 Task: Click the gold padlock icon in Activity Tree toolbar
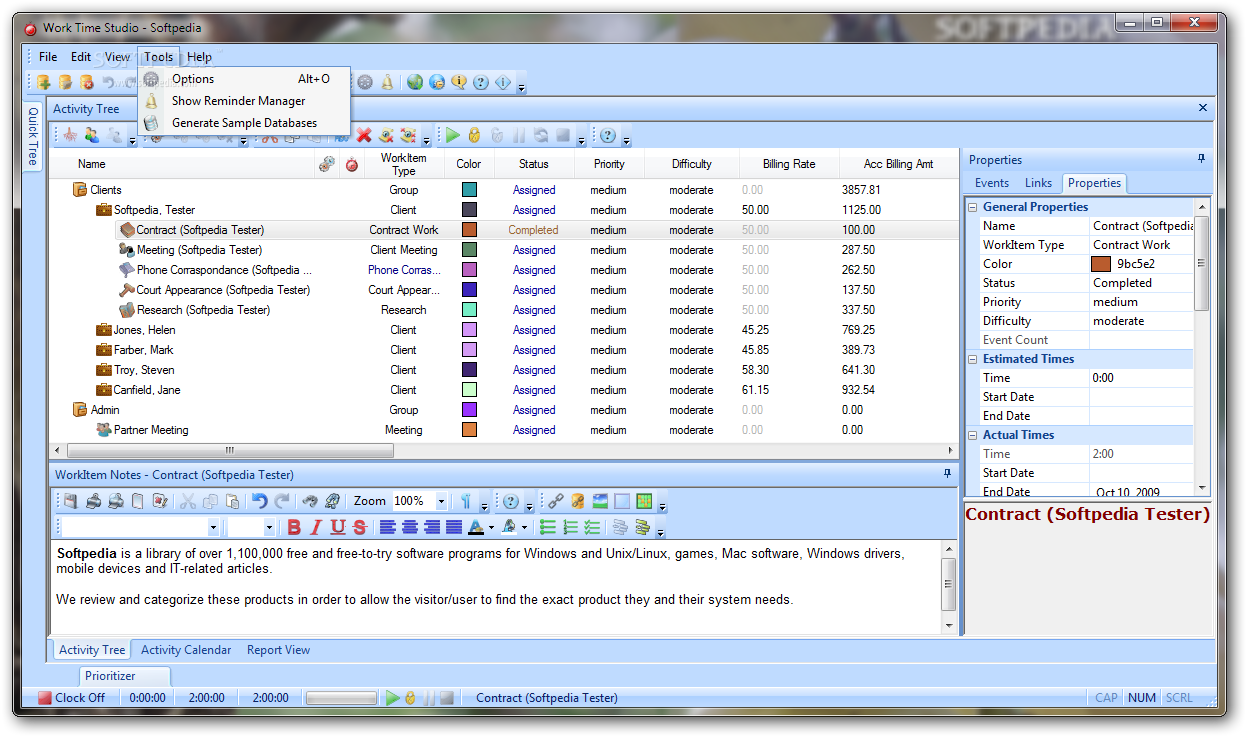pos(474,135)
